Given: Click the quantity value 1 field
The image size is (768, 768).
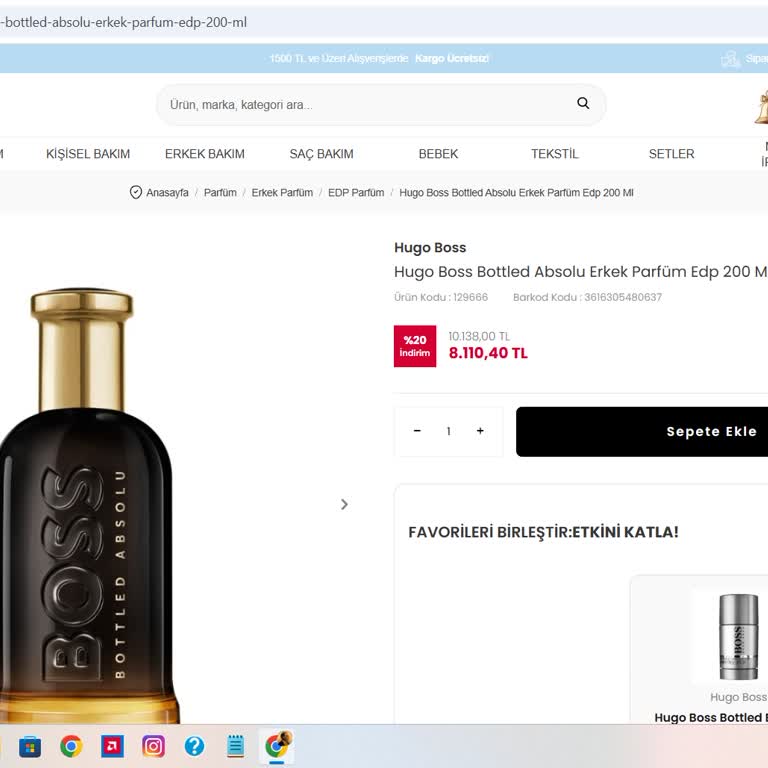Looking at the screenshot, I should pos(449,431).
